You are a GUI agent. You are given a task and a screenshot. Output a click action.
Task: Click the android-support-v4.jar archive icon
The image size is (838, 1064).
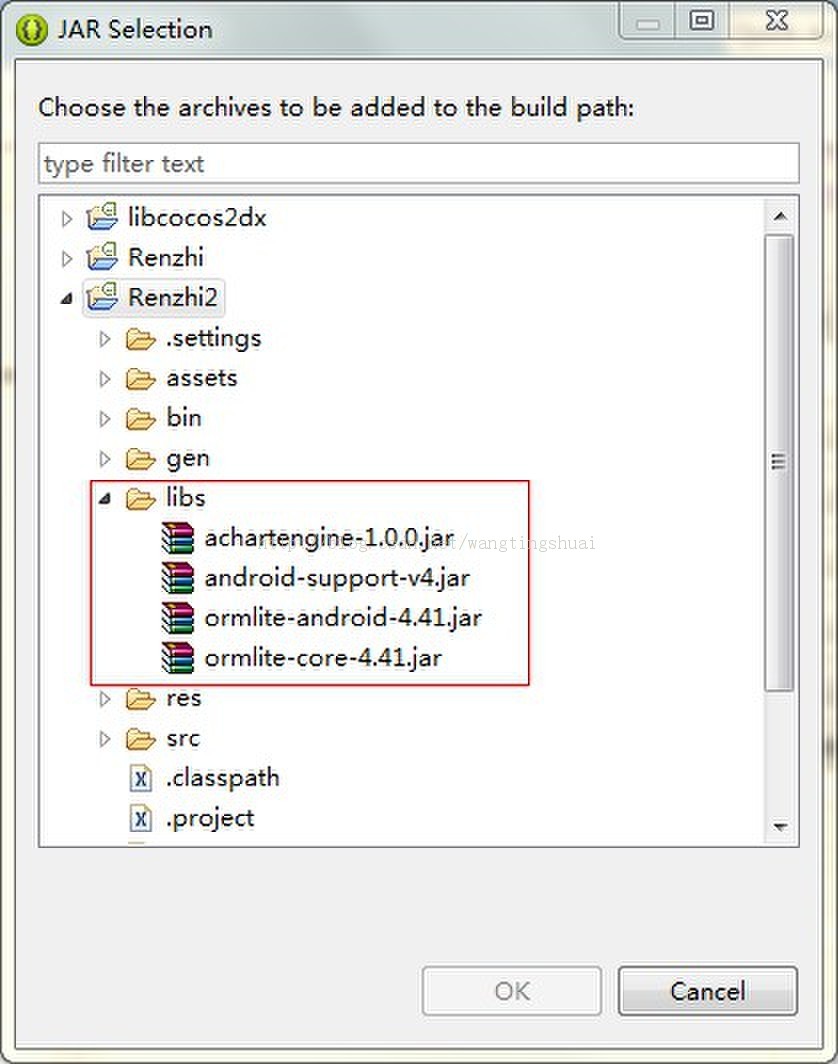coord(178,578)
